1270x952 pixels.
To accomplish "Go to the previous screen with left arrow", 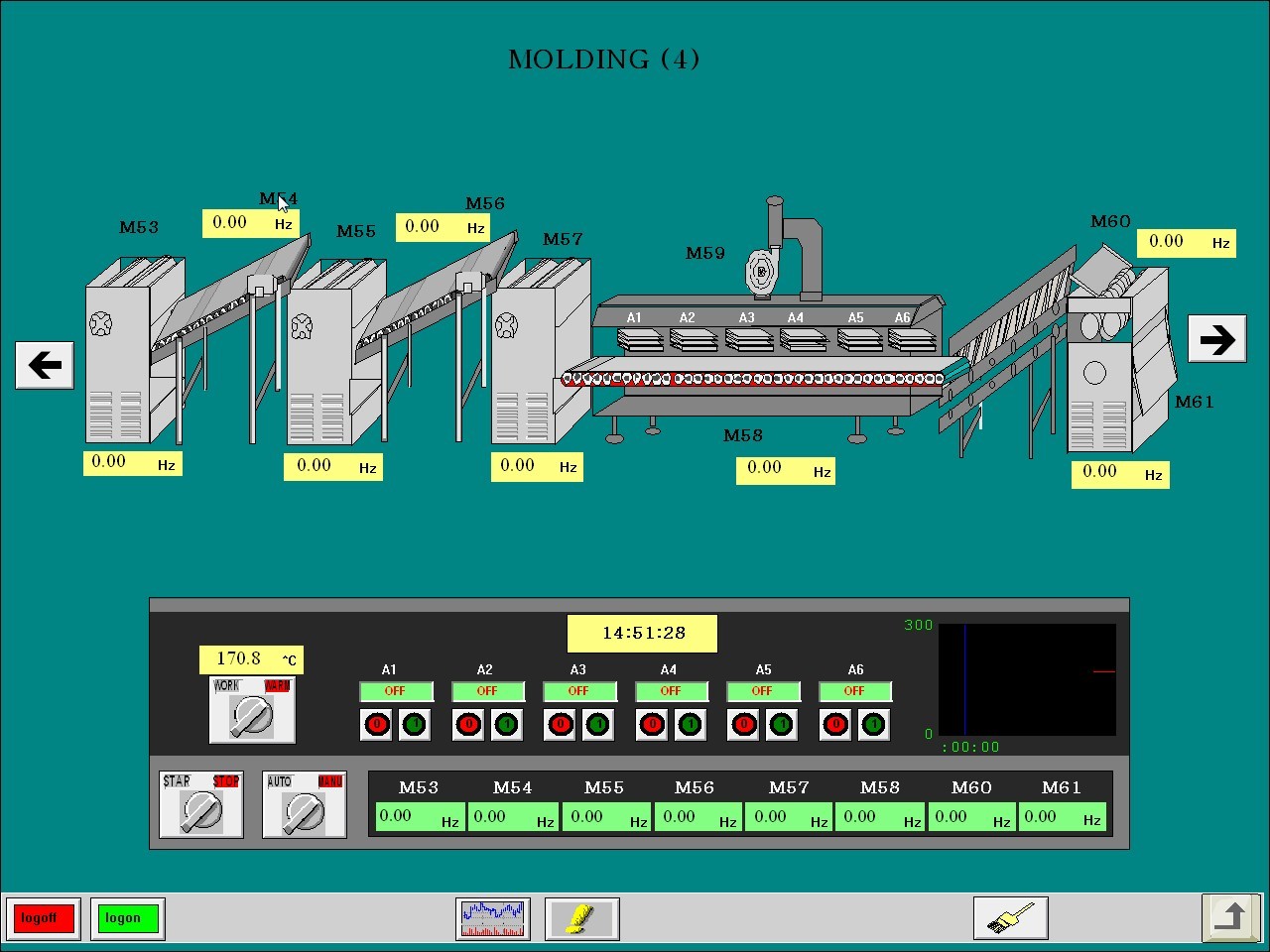I will click(x=45, y=365).
